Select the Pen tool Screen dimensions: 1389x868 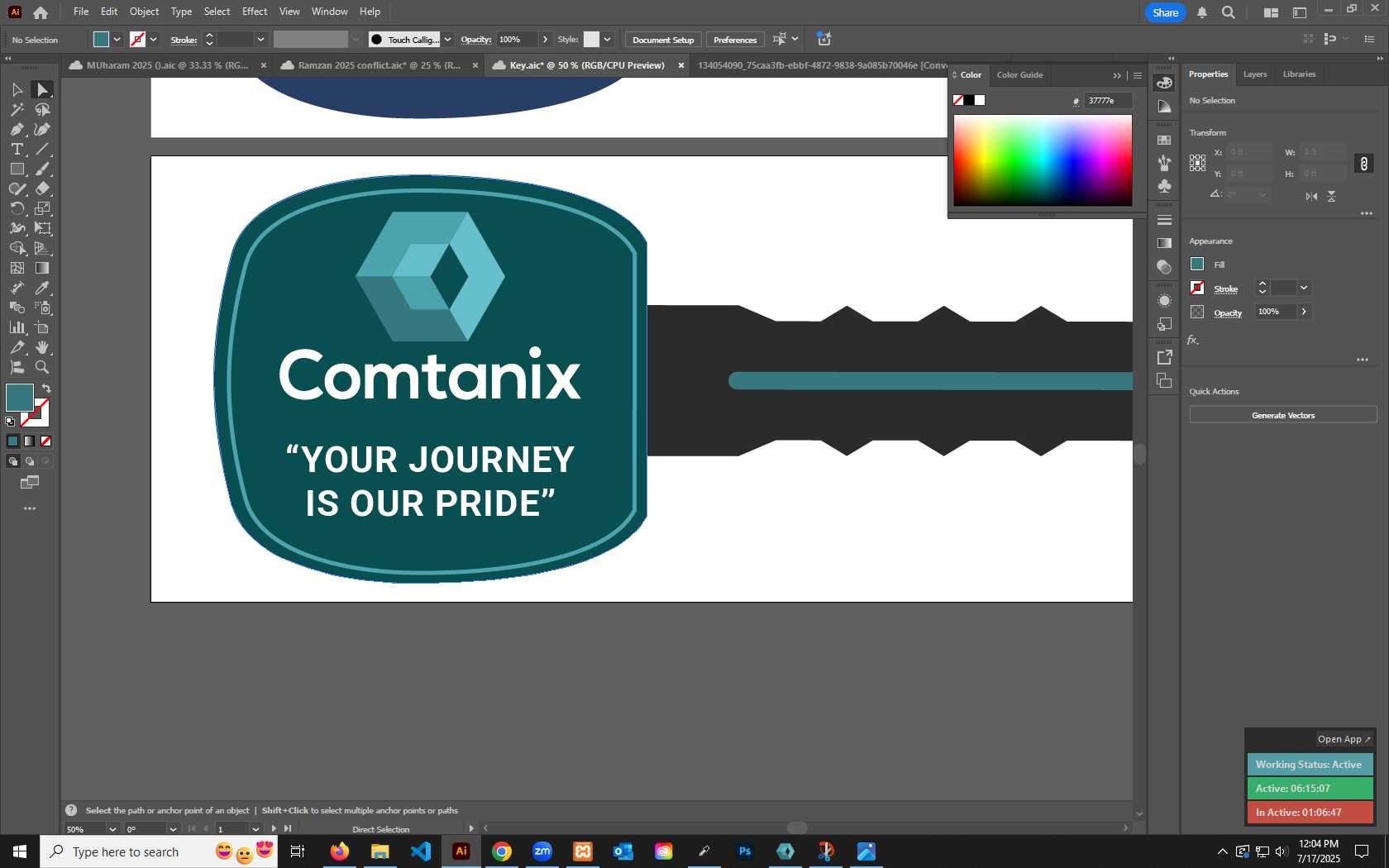coord(17,129)
